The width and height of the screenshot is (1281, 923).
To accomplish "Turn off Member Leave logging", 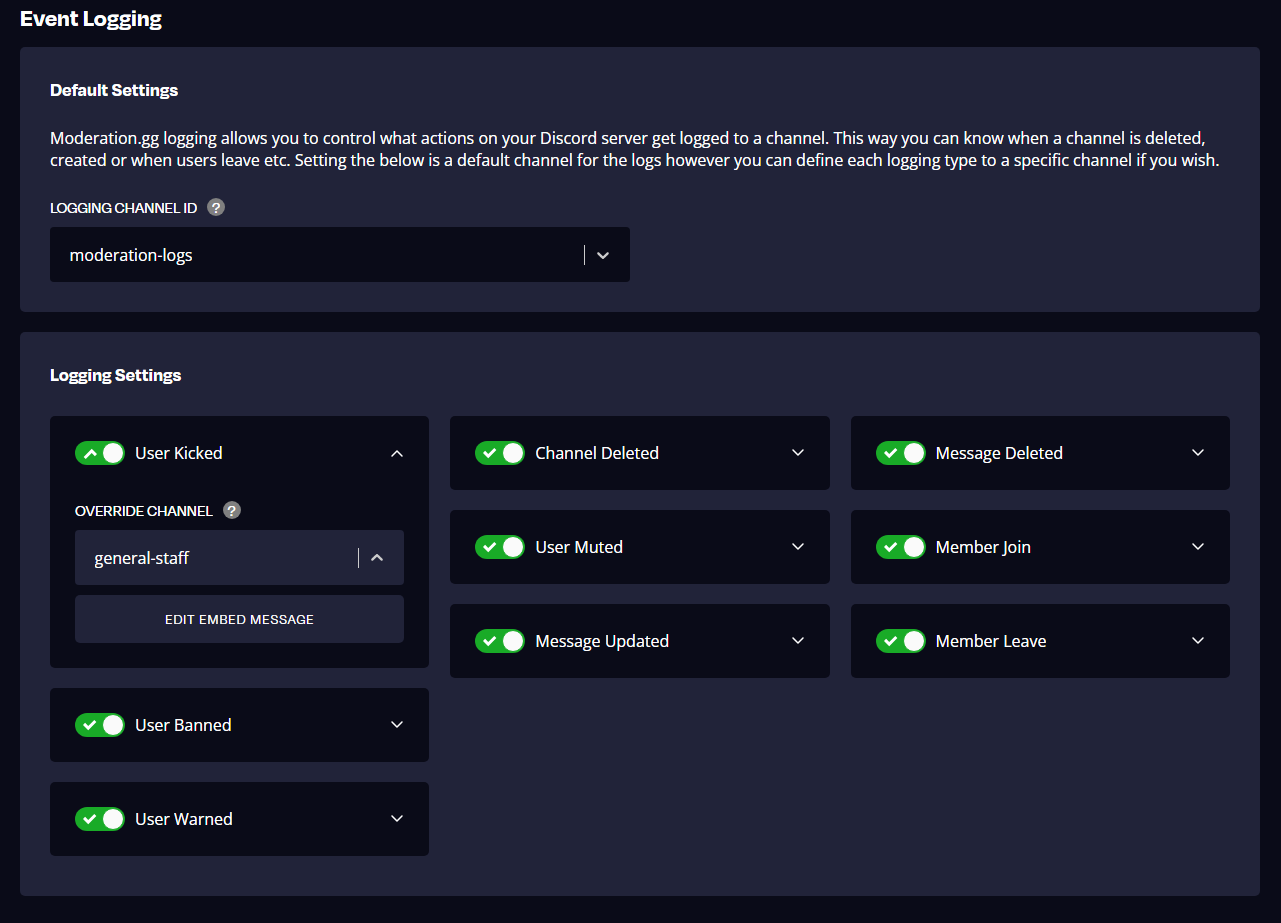I will pos(901,641).
